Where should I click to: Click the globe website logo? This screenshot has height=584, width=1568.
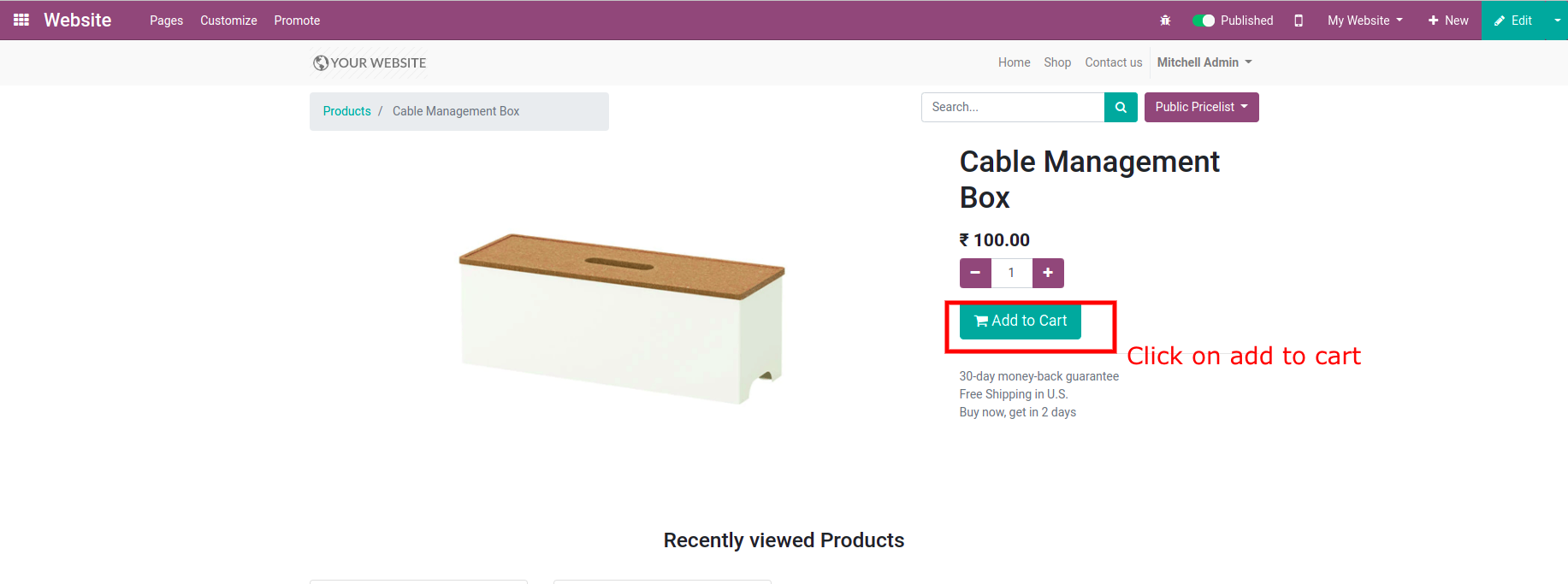(321, 62)
